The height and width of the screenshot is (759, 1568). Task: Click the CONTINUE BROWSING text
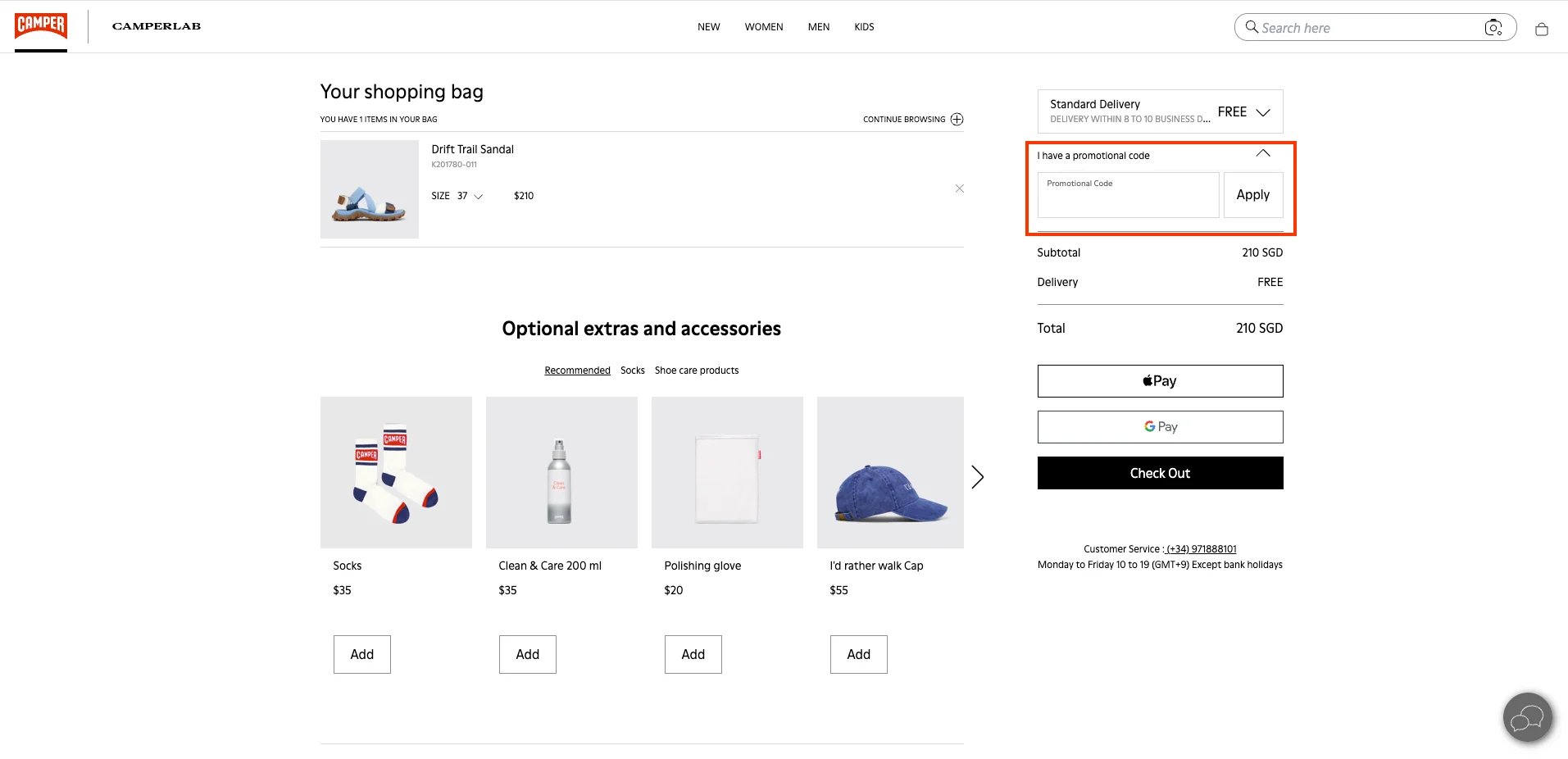[x=904, y=120]
